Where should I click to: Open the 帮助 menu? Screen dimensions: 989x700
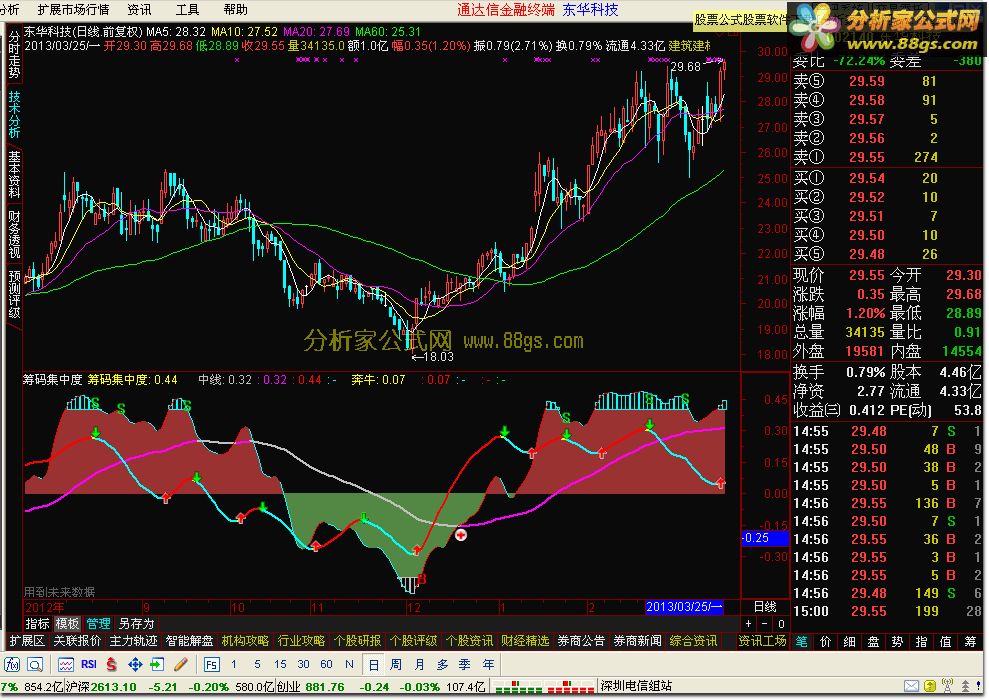[235, 9]
